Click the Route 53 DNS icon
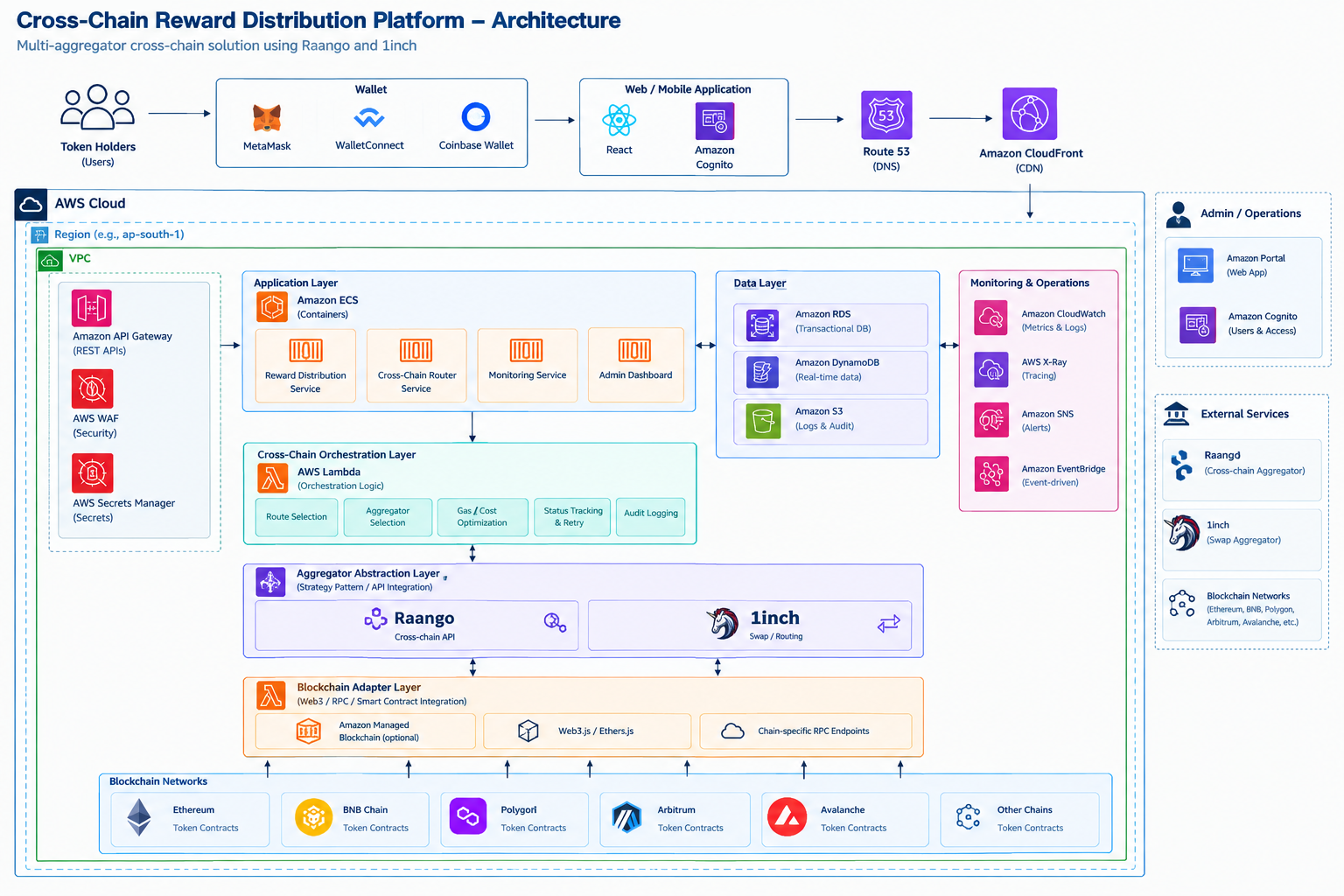The image size is (1344, 896). [x=886, y=115]
